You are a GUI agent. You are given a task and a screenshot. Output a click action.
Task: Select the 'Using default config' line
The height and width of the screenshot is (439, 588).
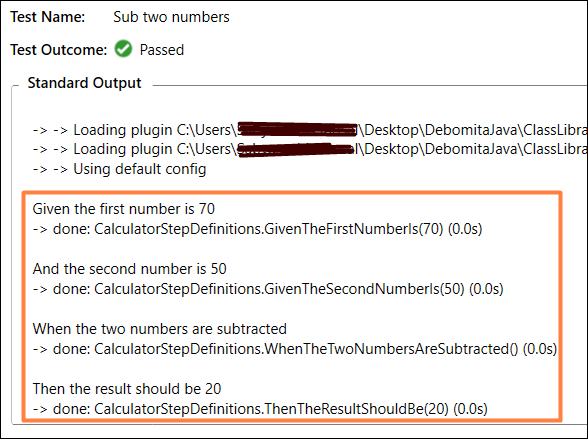point(119,169)
